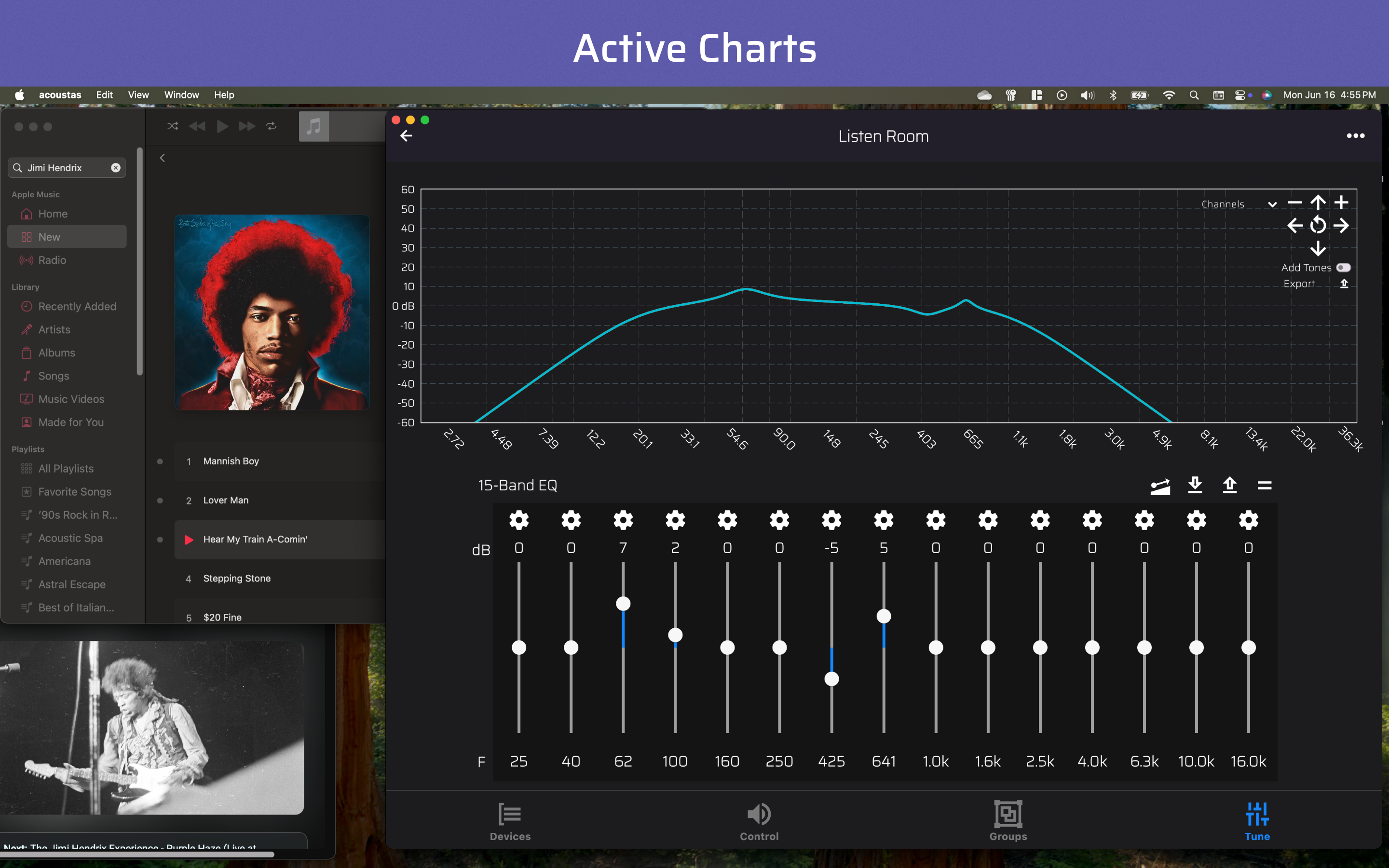This screenshot has height=868, width=1389.
Task: Collapse music view with the left chevron
Action: (163, 158)
